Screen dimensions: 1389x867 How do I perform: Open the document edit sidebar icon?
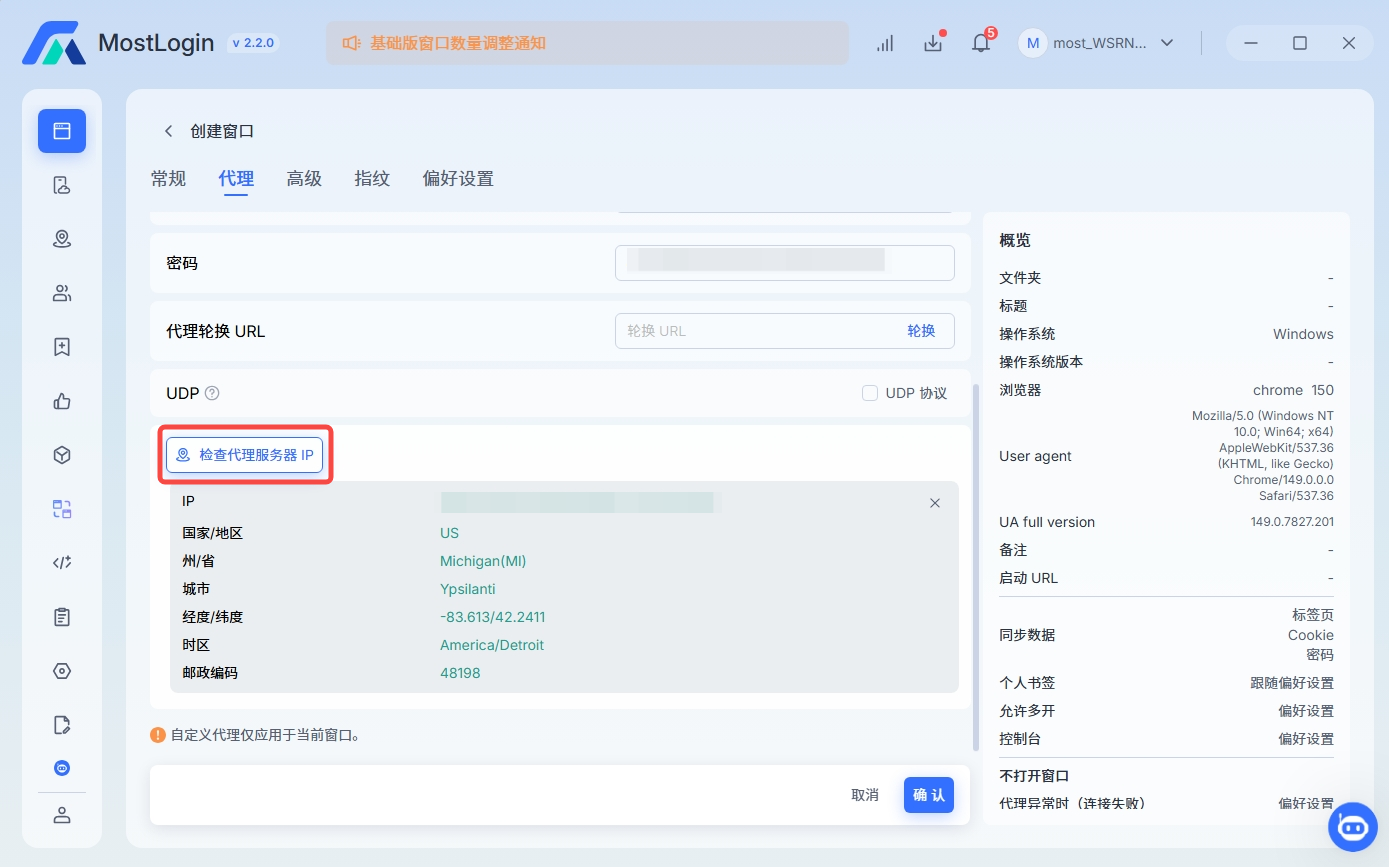click(62, 725)
